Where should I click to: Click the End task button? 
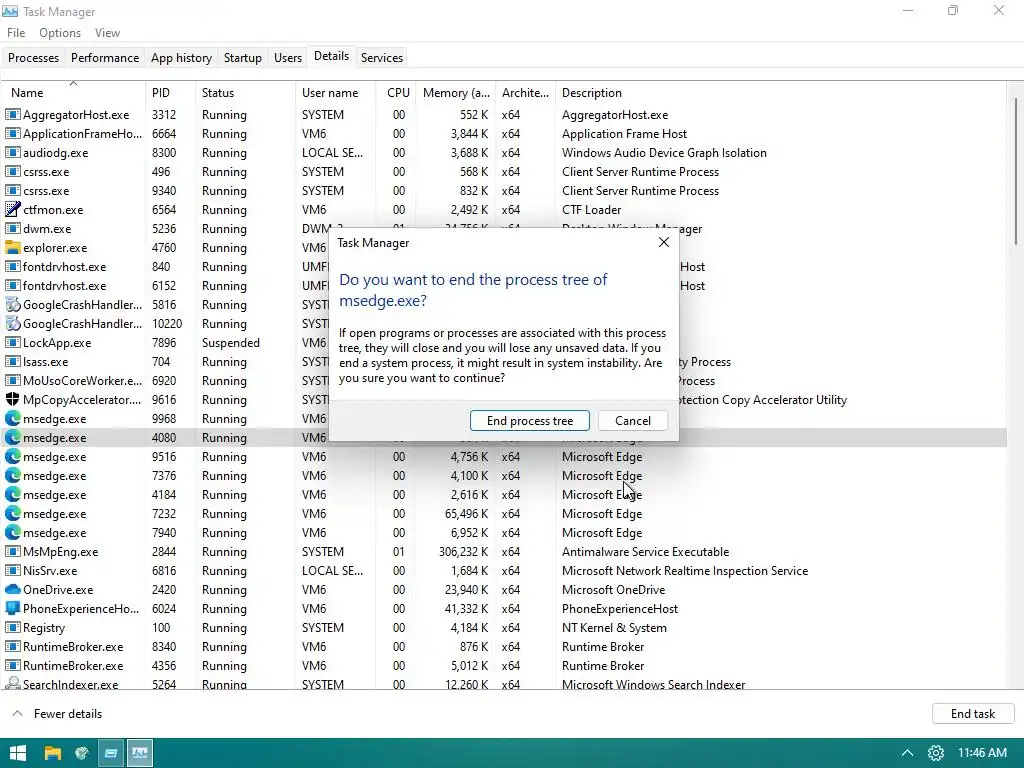(x=972, y=713)
